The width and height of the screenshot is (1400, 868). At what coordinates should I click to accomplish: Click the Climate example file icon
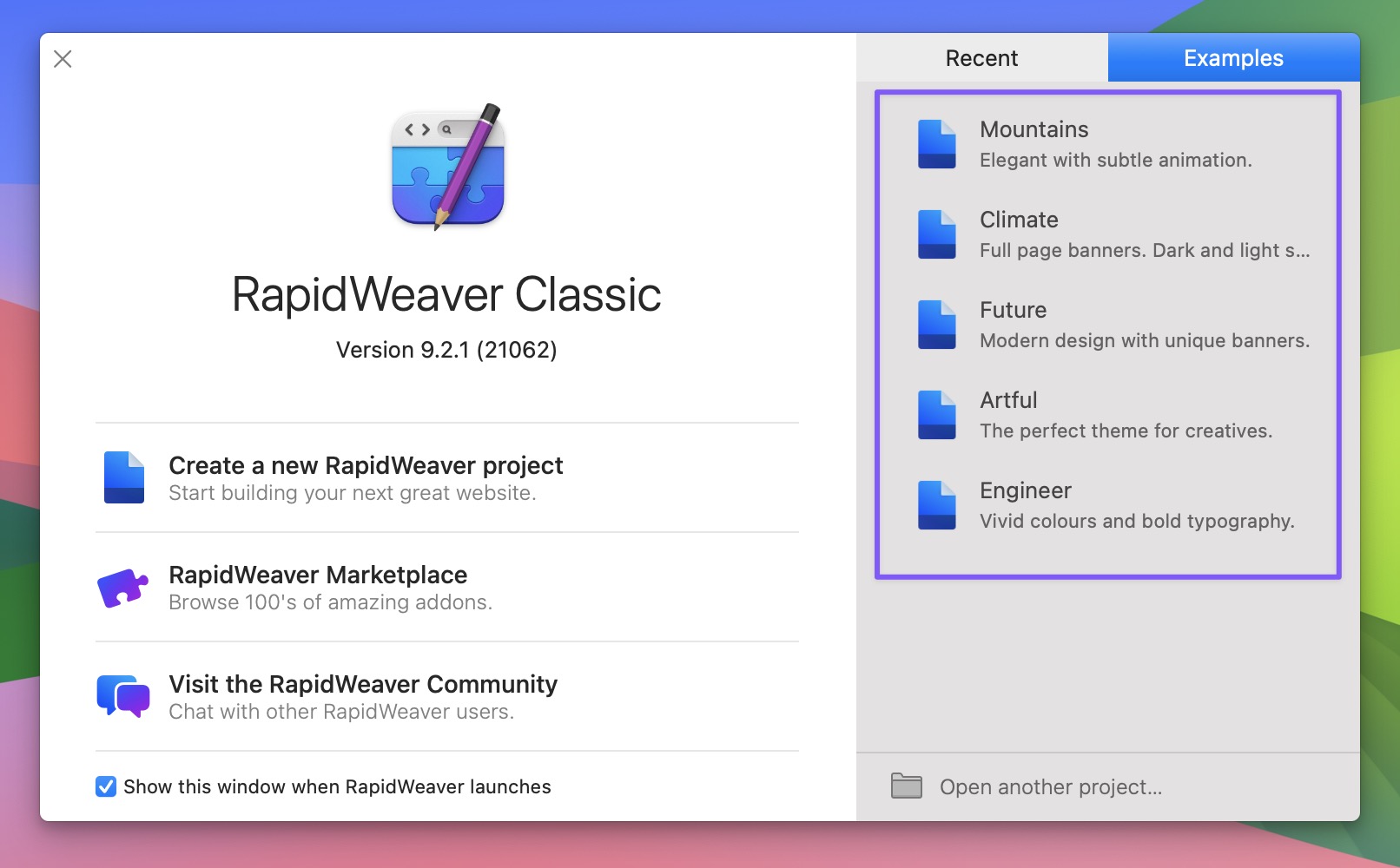tap(936, 234)
